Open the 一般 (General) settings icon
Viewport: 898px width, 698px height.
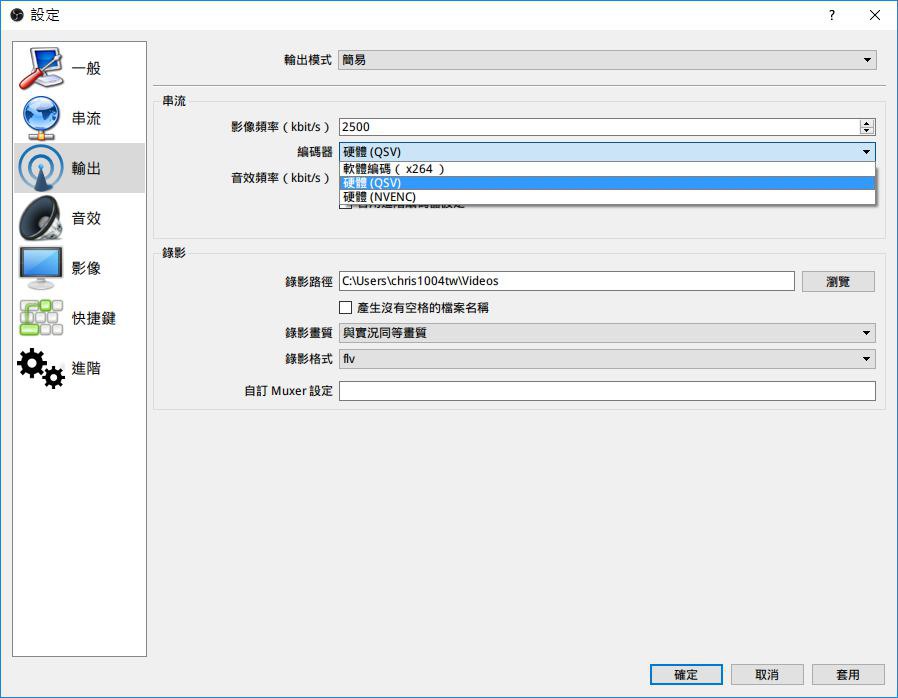click(41, 68)
